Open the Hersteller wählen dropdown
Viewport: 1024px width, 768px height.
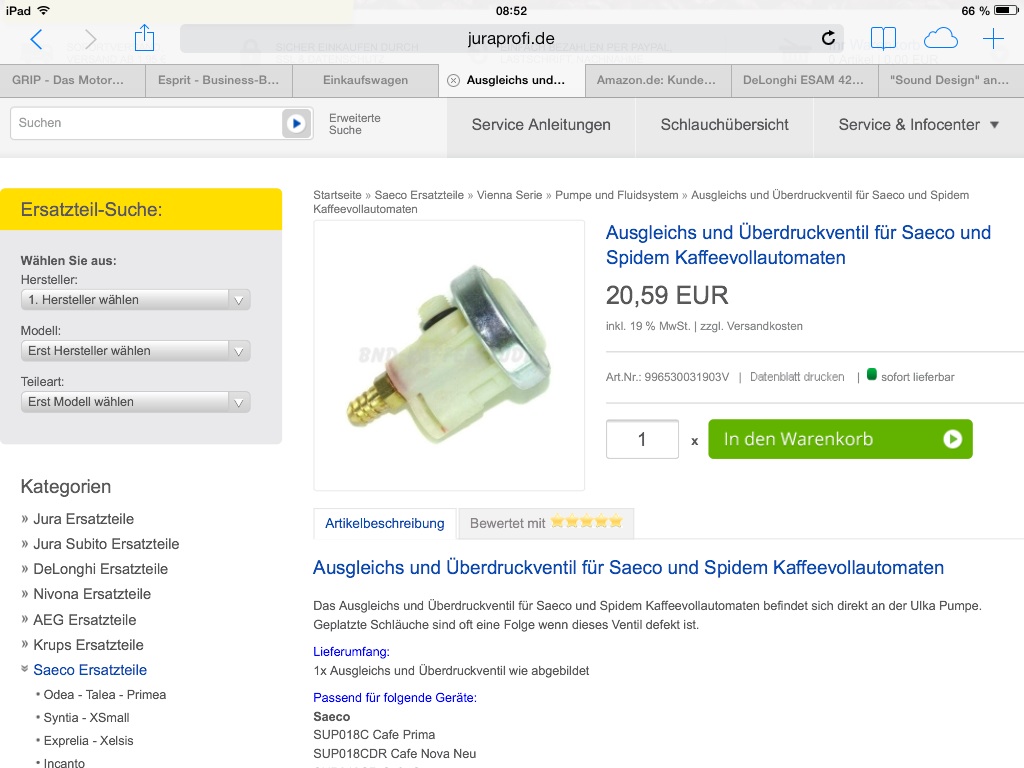pyautogui.click(x=135, y=300)
